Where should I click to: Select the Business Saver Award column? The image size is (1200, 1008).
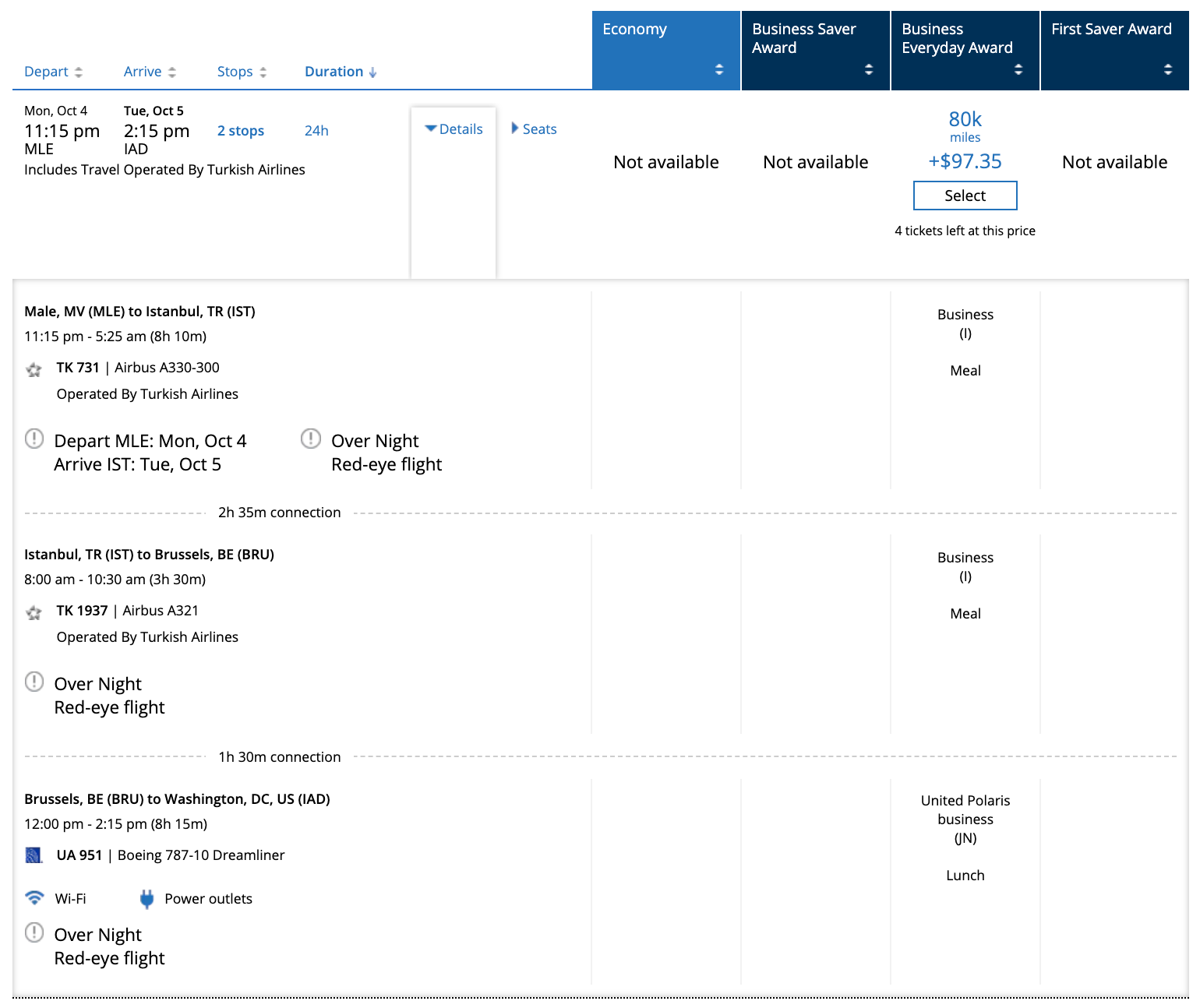[x=815, y=50]
